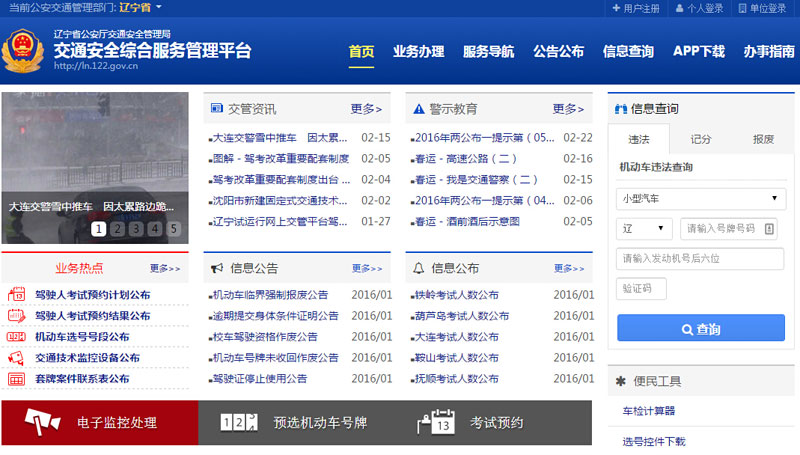The image size is (800, 455).
Task: Click table icon beside 套牌案件联系表公布
Action: 16,379
